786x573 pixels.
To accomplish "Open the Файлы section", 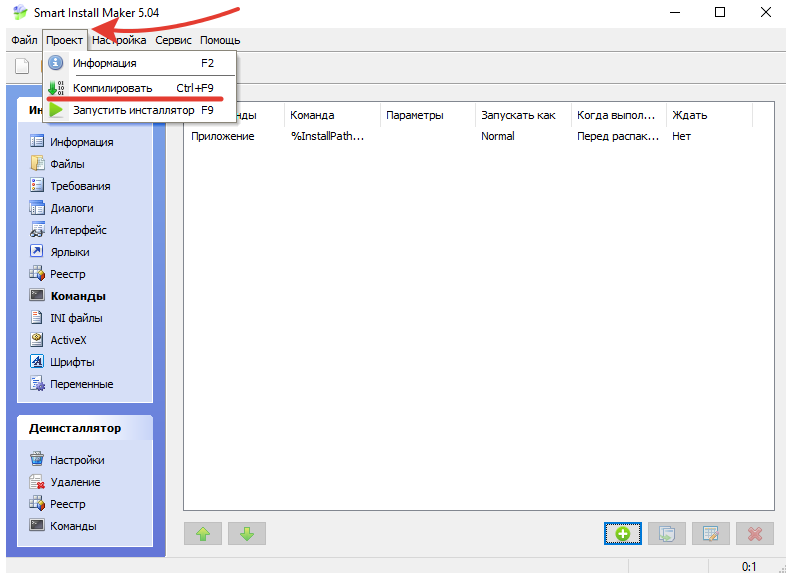I will 67,164.
